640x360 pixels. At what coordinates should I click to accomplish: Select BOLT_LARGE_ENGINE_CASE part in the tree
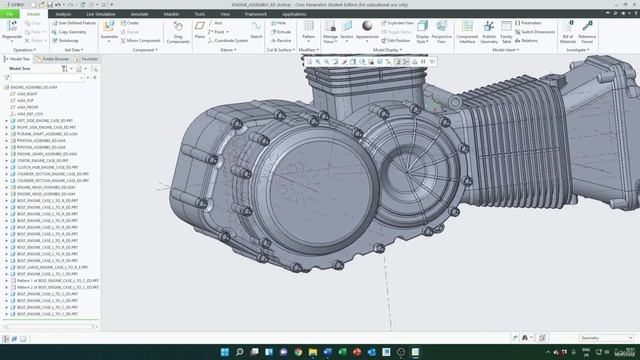pos(52,267)
